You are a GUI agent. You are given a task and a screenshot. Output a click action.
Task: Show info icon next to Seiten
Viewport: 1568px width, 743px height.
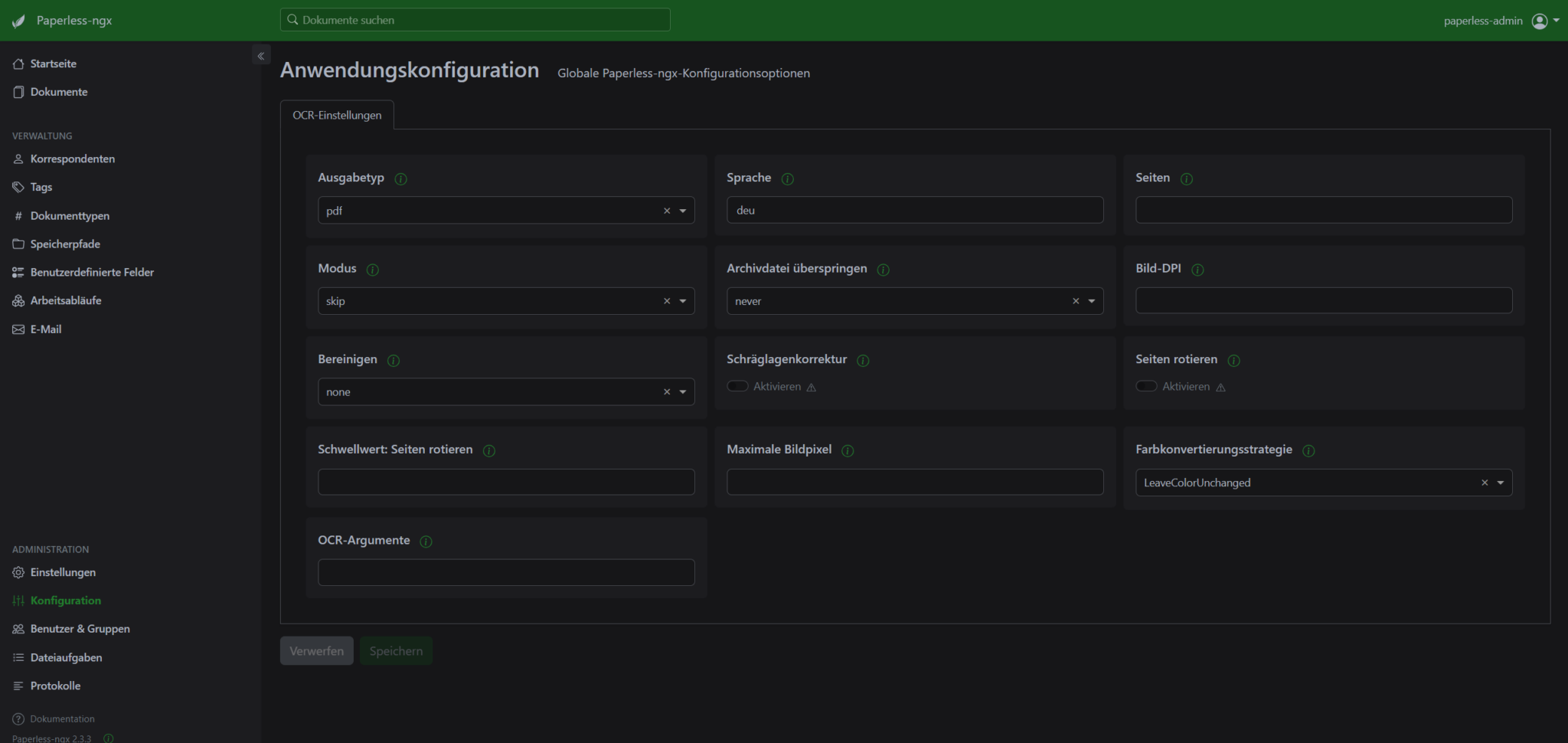point(1187,178)
